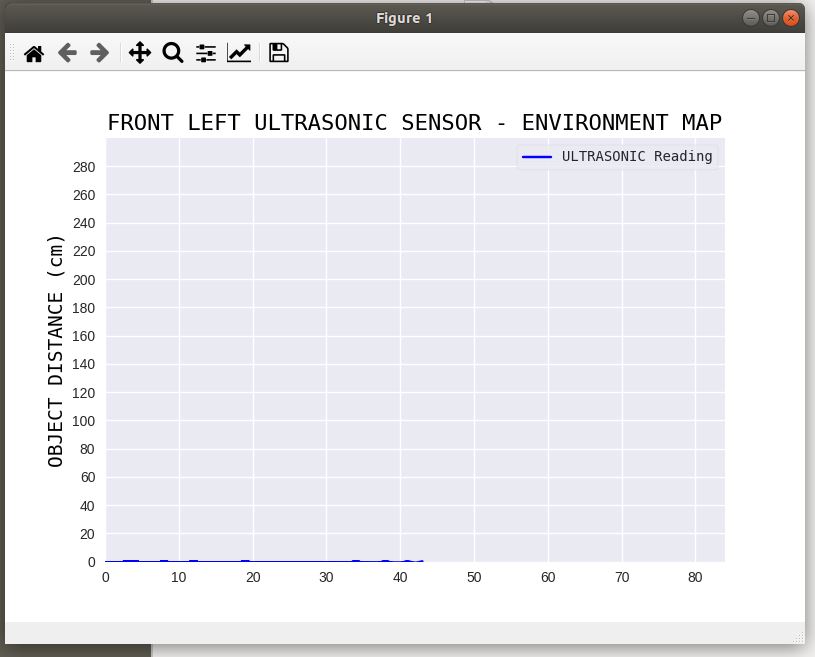Click the 70 x-axis tick label
Viewport: 815px width, 657px height.
(x=622, y=577)
